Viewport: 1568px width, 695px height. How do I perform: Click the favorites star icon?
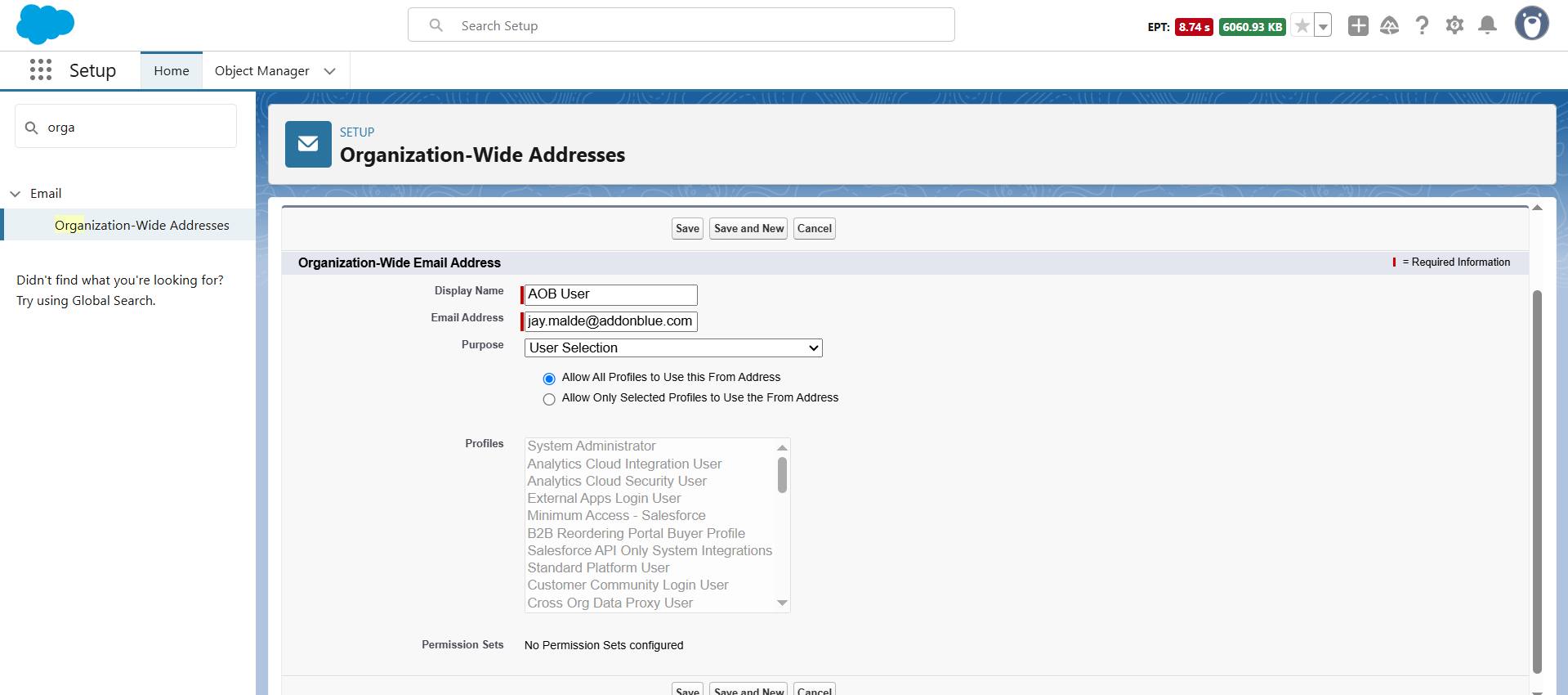click(x=1302, y=26)
